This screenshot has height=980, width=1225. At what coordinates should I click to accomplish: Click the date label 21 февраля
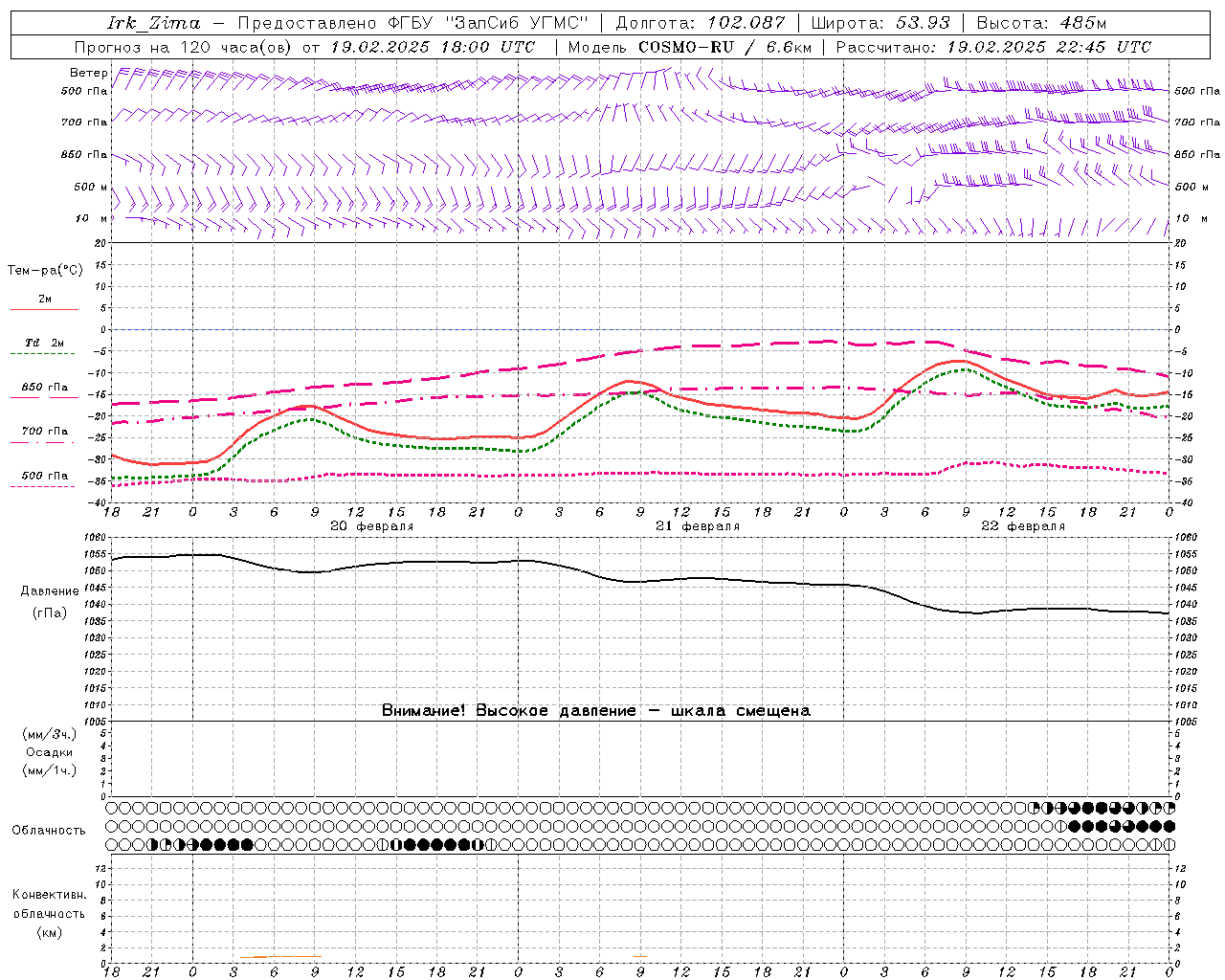point(698,526)
